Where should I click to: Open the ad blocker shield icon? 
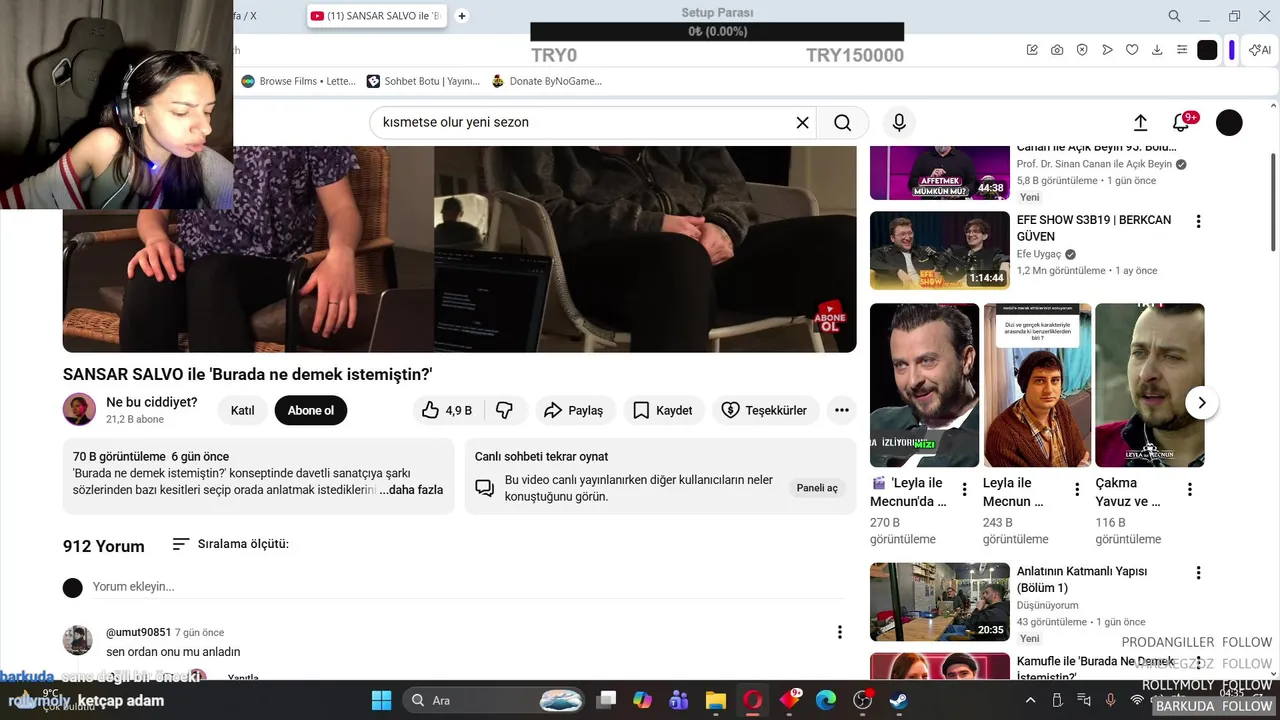tap(1082, 50)
